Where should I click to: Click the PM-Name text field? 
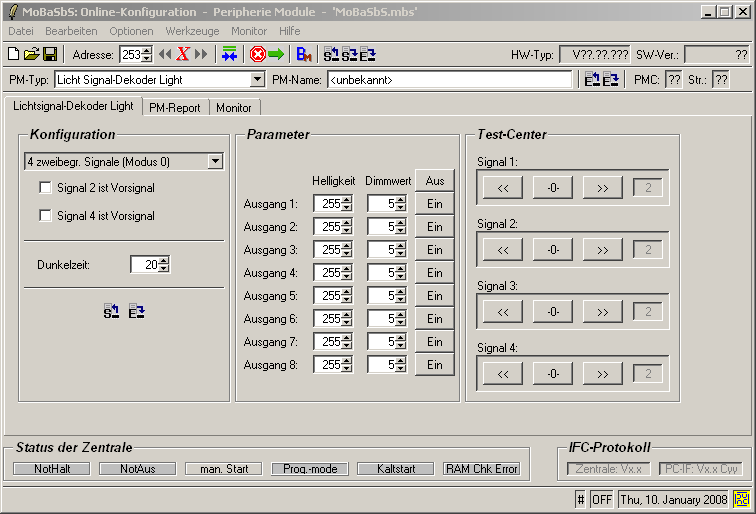coord(450,79)
